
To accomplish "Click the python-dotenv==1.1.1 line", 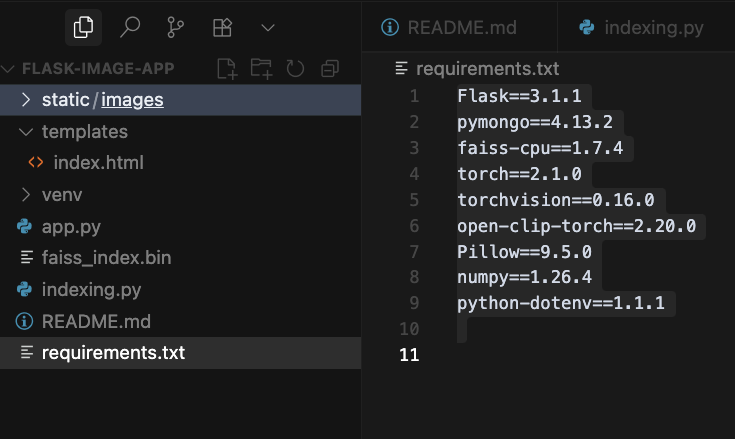I will click(x=561, y=303).
